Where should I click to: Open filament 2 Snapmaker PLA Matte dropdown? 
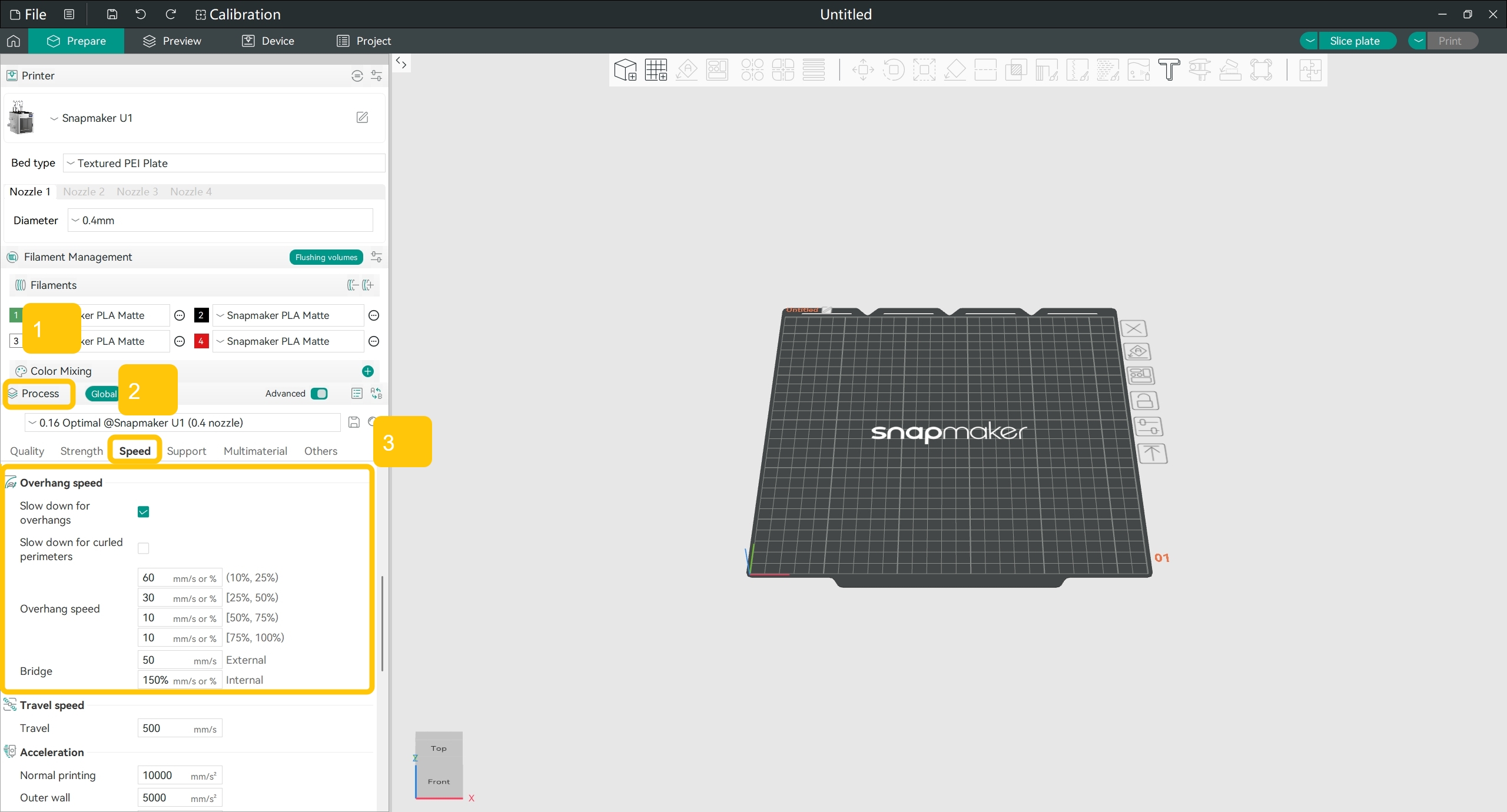pyautogui.click(x=288, y=315)
